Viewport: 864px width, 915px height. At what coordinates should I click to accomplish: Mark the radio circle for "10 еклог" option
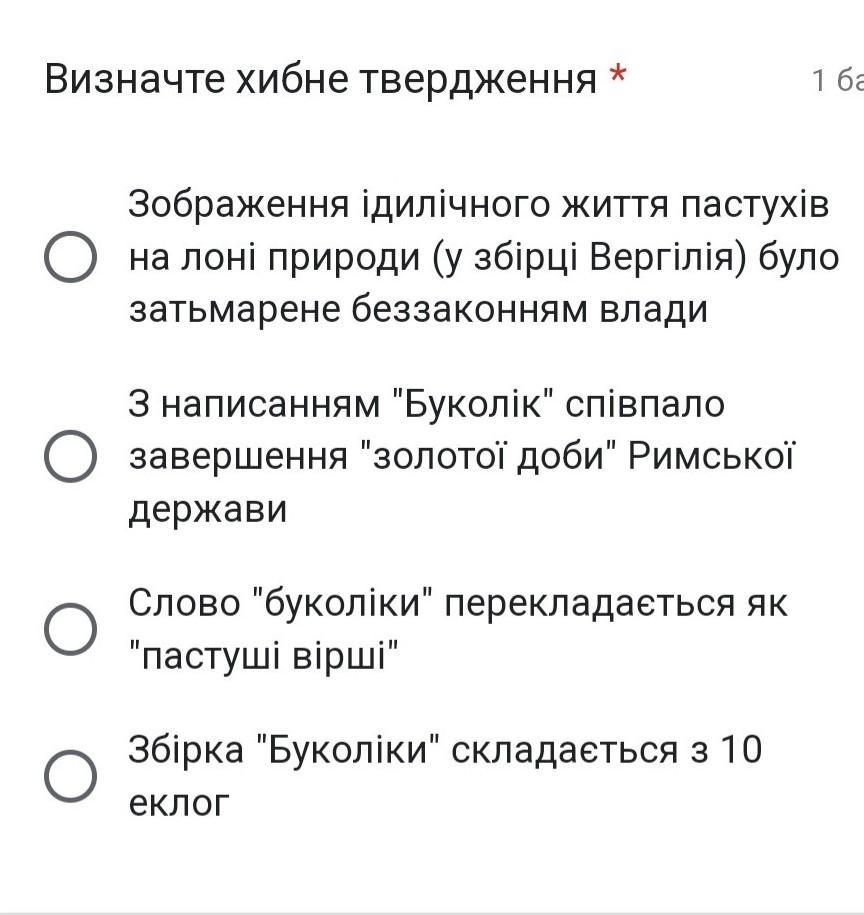pos(70,776)
